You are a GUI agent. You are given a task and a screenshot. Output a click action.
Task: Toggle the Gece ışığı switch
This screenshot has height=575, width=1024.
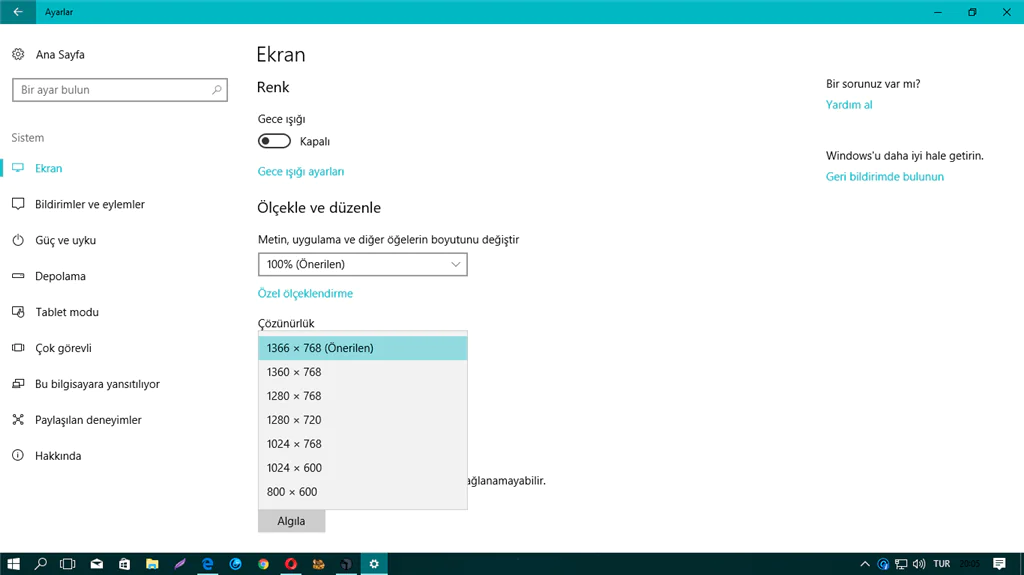click(x=274, y=142)
